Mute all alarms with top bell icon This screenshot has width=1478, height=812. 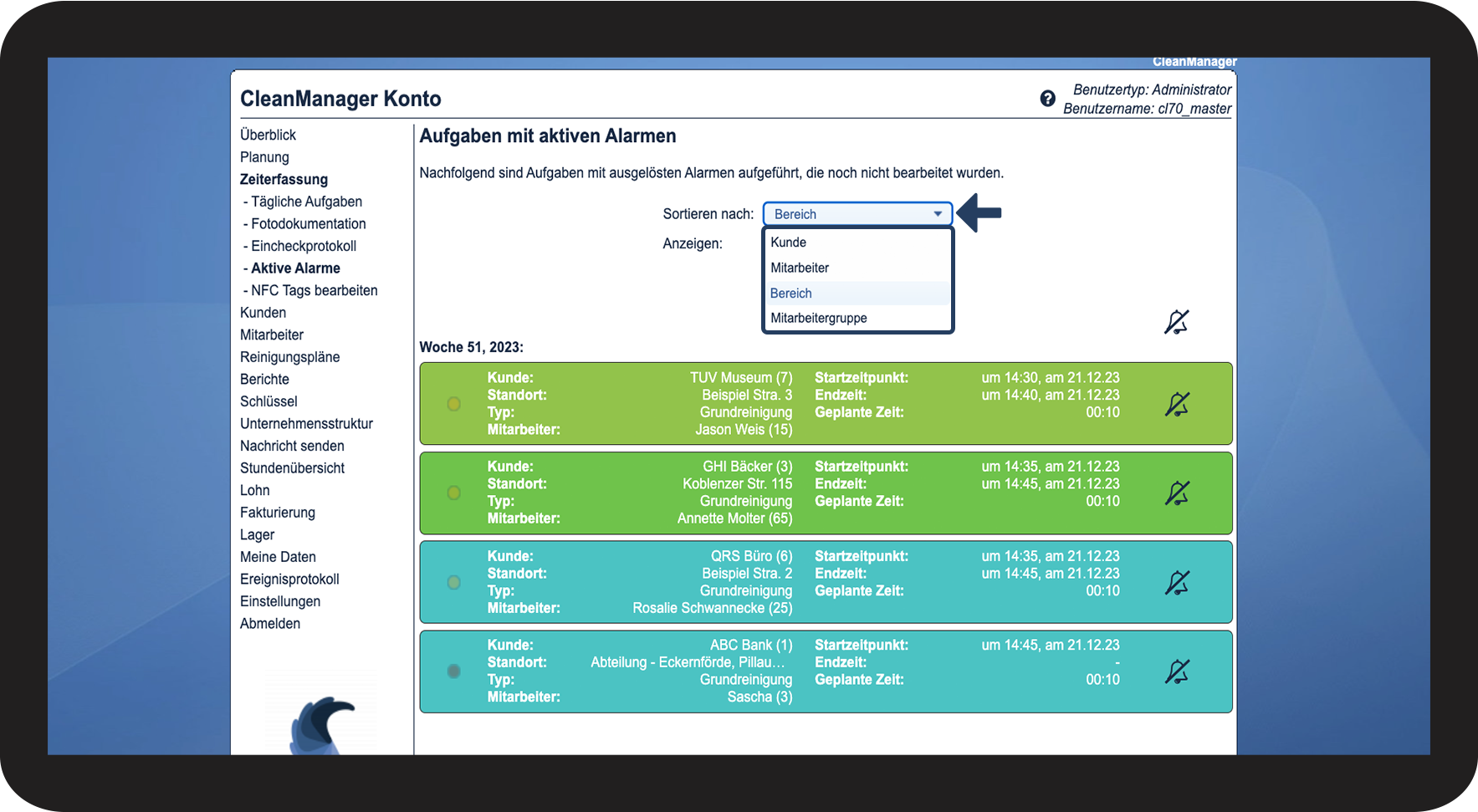click(x=1177, y=322)
